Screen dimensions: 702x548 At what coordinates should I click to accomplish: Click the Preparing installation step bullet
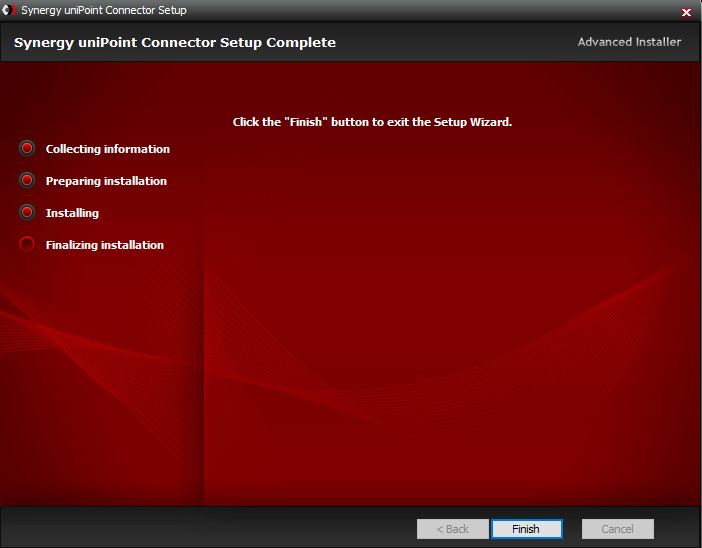coord(27,180)
